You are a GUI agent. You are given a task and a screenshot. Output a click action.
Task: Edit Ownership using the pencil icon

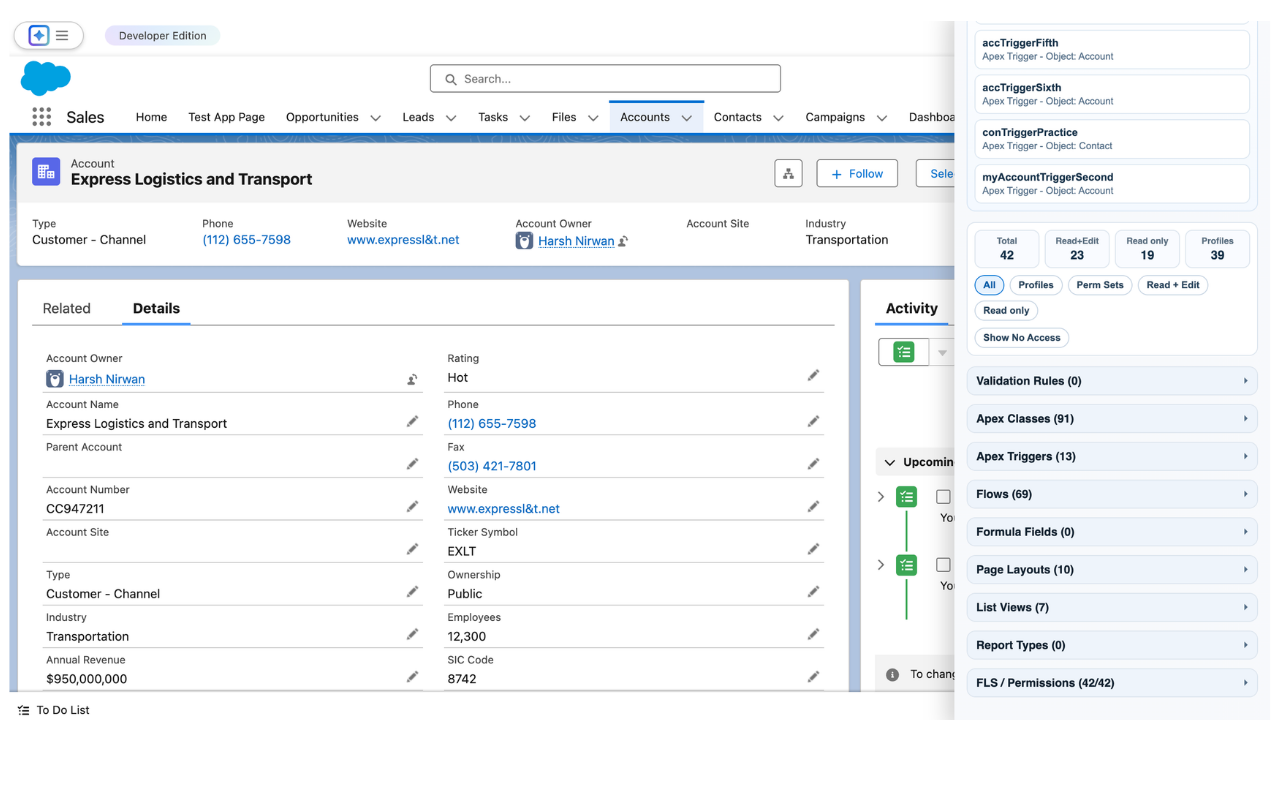pyautogui.click(x=813, y=592)
